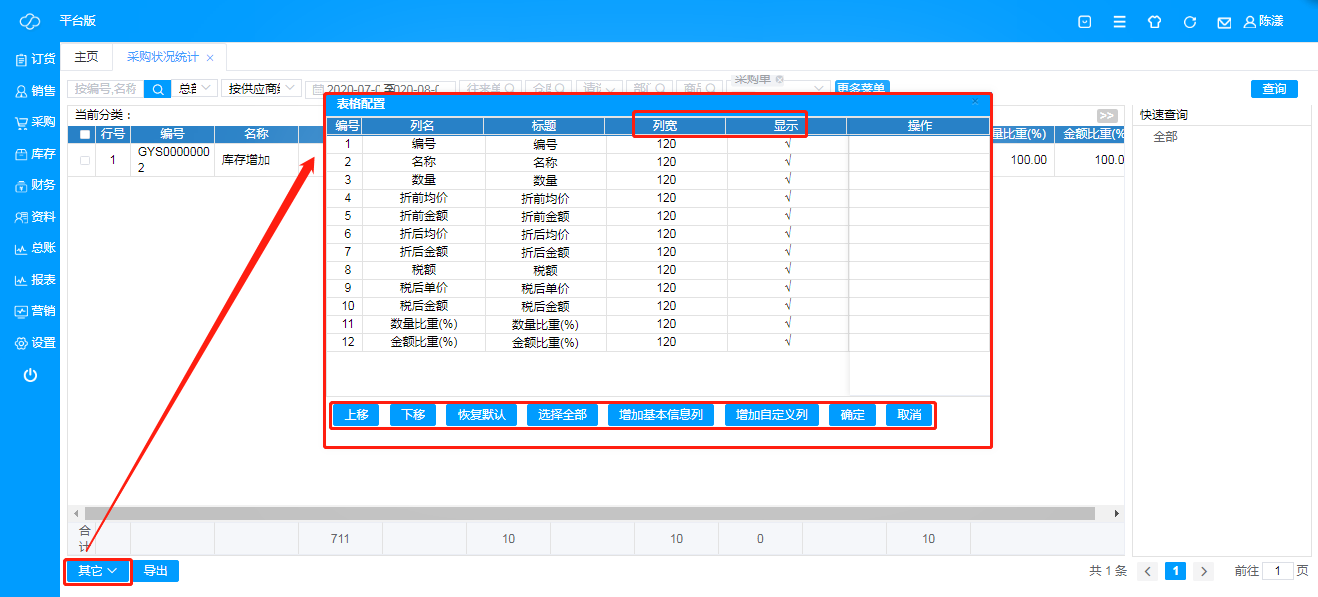Viewport: 1318px width, 597px height.
Task: Go to next page with right arrow
Action: click(1204, 571)
